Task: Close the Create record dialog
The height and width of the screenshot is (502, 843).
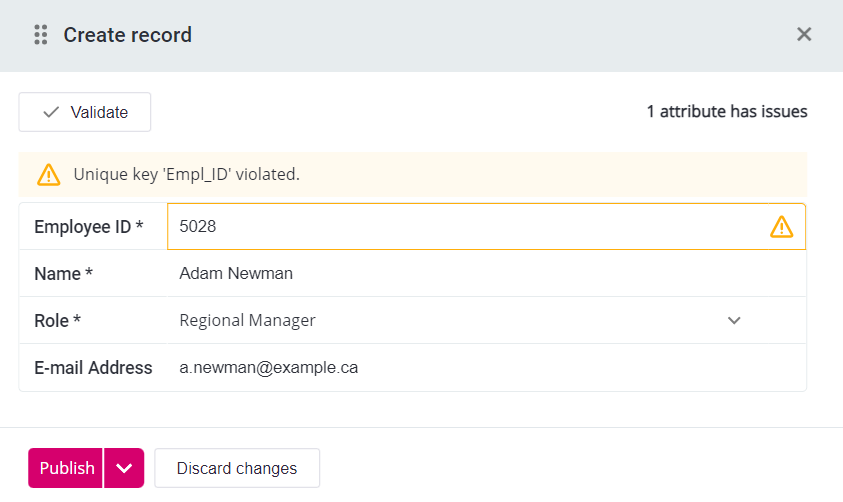Action: (803, 35)
